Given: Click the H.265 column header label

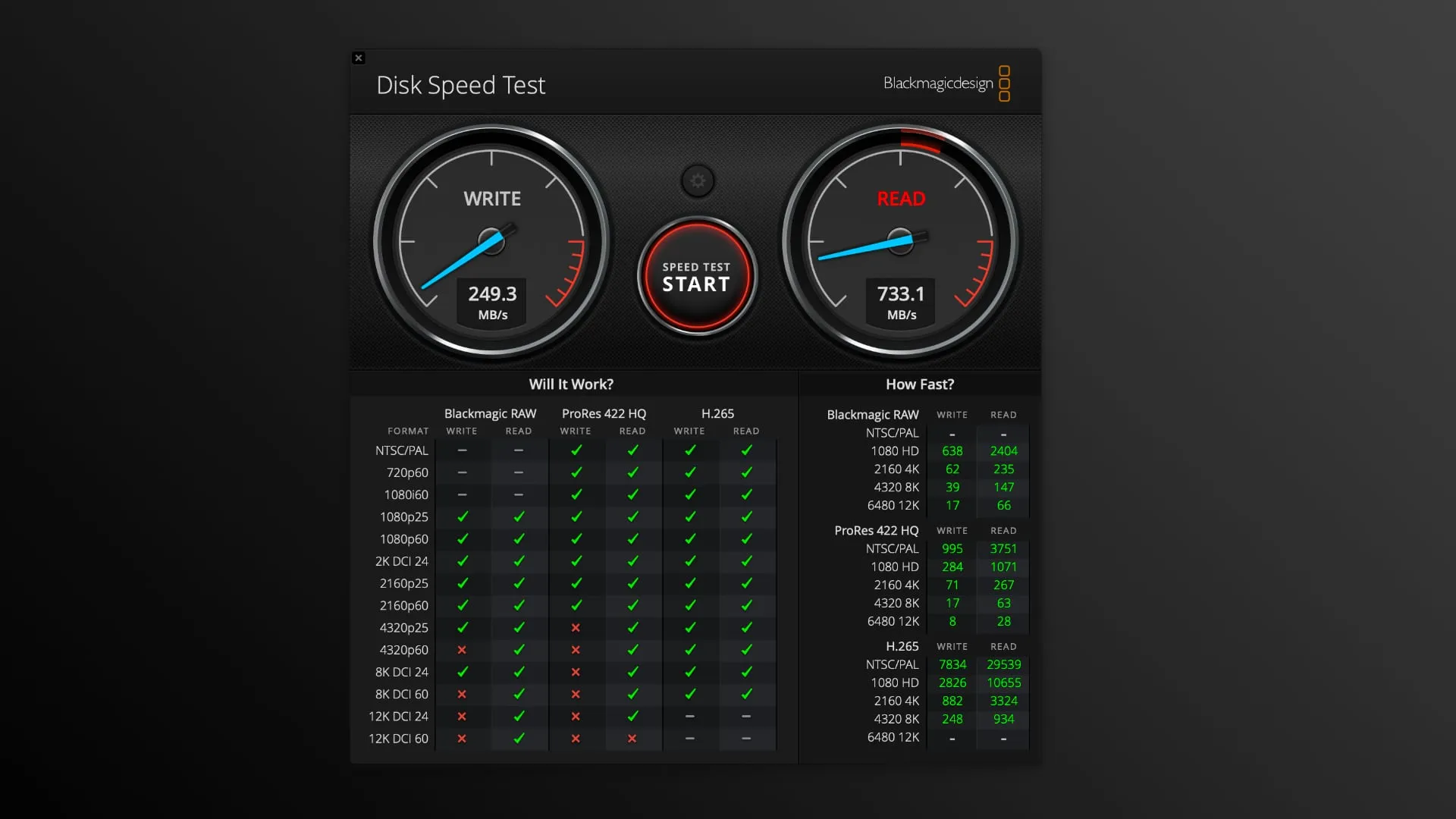Looking at the screenshot, I should [x=716, y=413].
